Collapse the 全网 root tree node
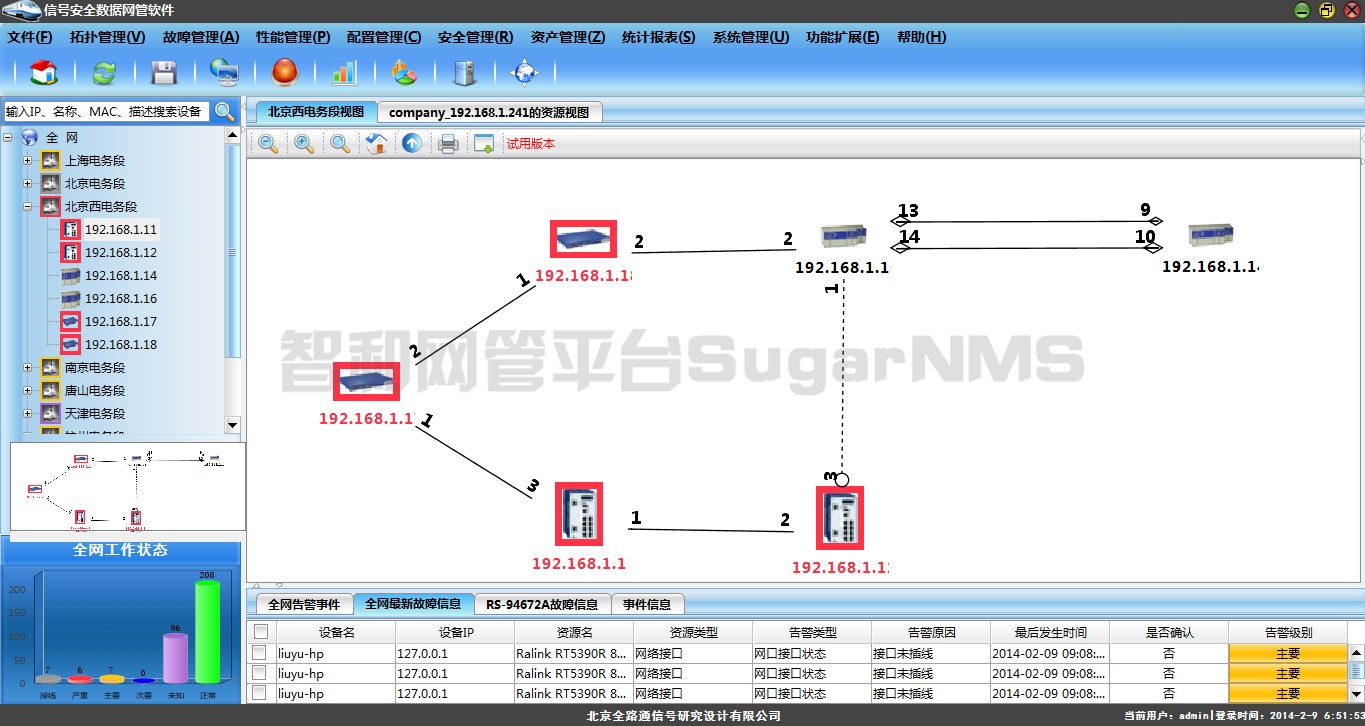Screen dimensions: 1365x726 tap(8, 138)
